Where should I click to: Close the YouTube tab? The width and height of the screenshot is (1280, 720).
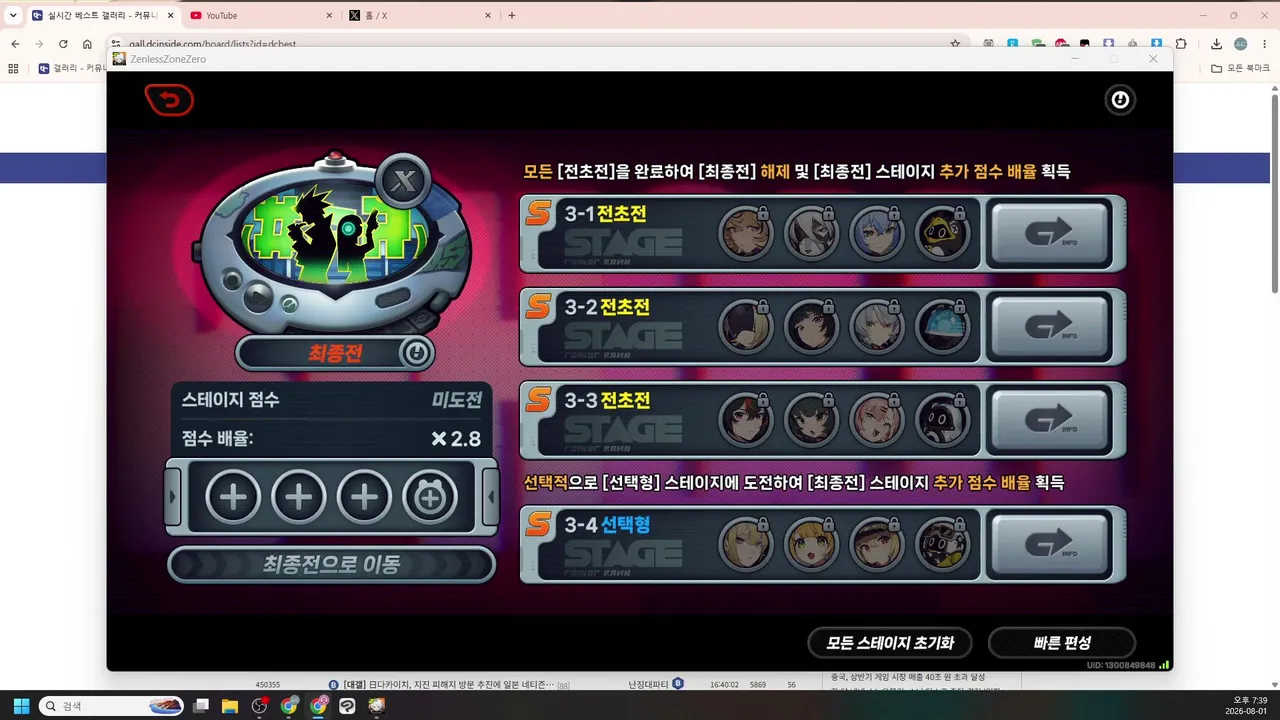tap(329, 15)
